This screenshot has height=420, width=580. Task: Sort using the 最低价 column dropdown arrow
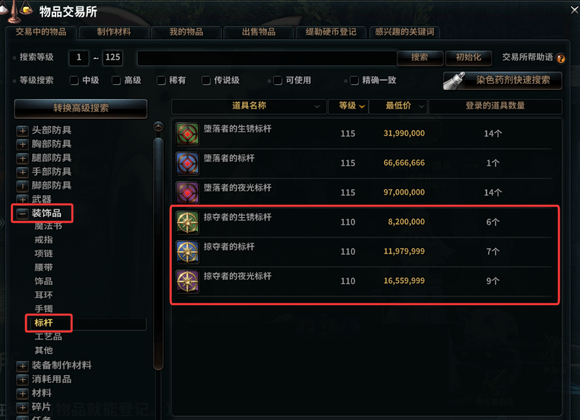pos(421,107)
